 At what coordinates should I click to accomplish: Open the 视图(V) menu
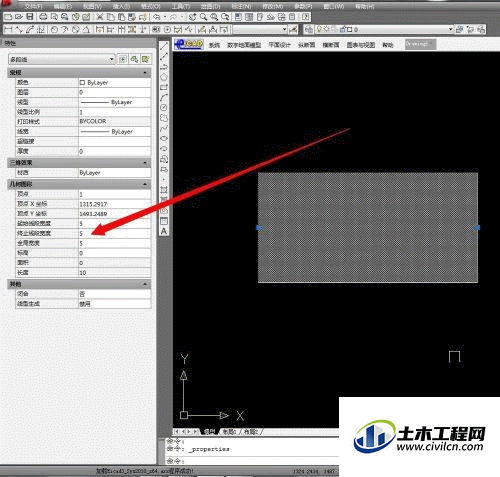tap(92, 6)
